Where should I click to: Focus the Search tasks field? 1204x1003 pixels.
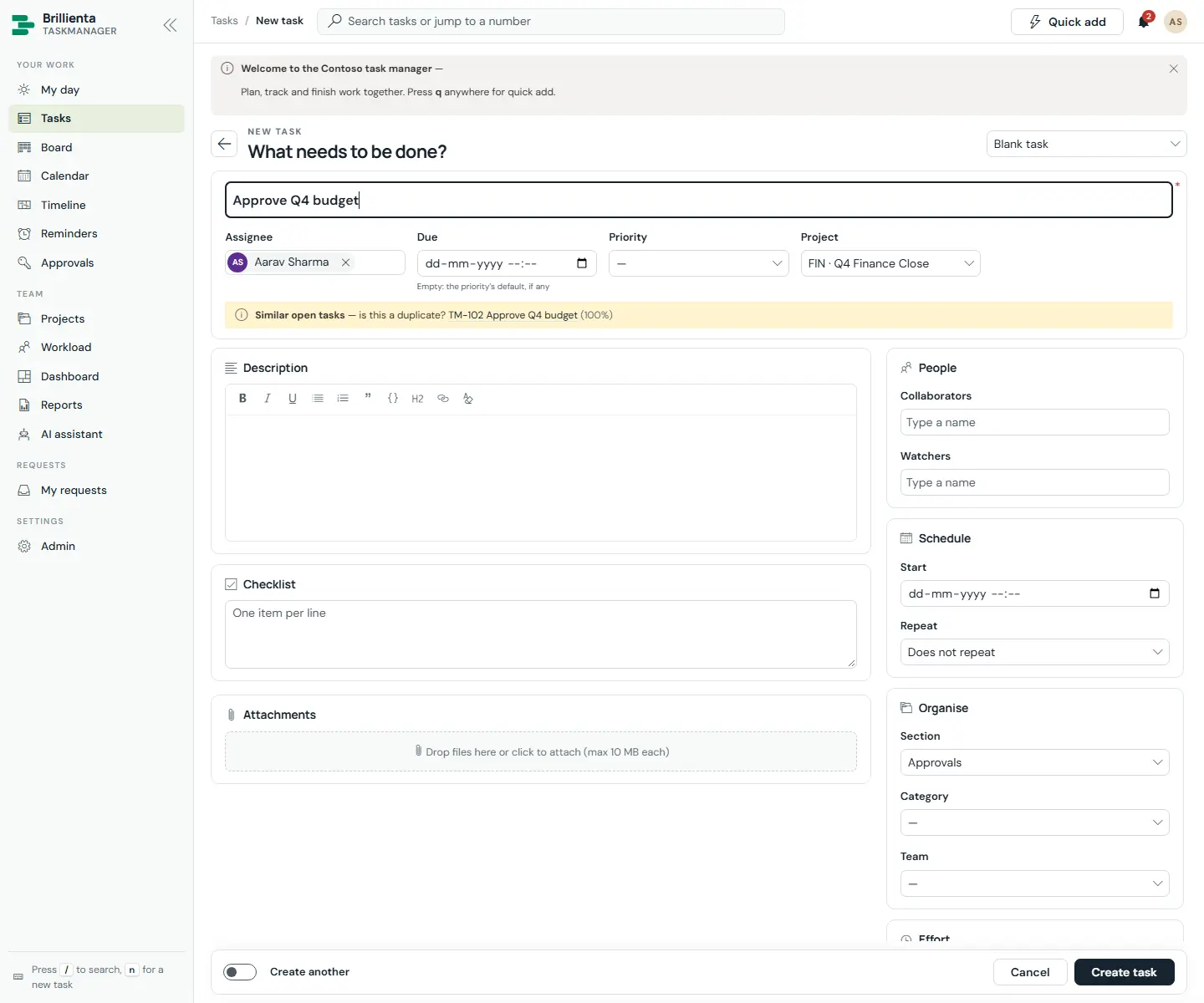click(551, 22)
